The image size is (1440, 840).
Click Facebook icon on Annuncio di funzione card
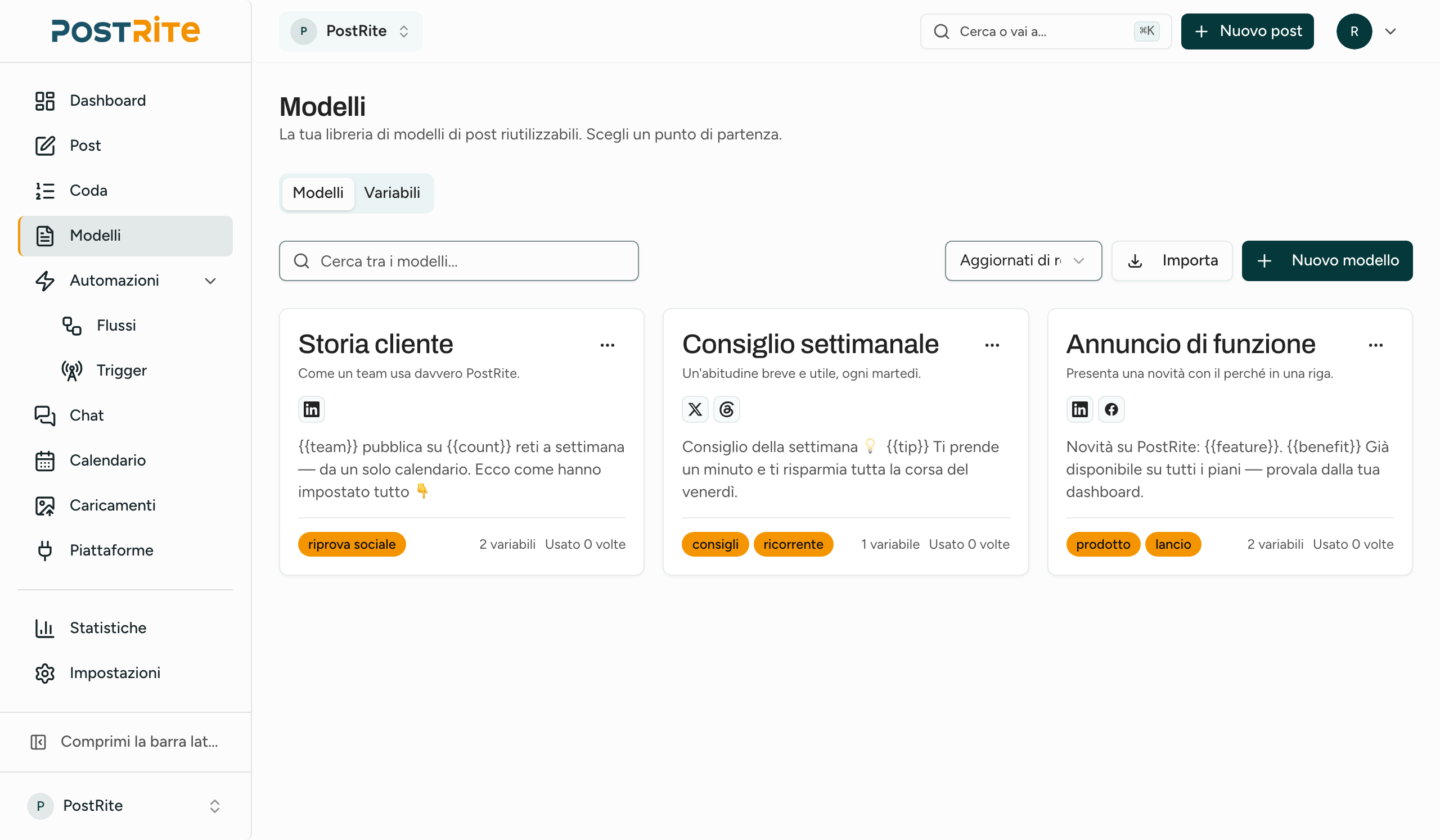1111,410
